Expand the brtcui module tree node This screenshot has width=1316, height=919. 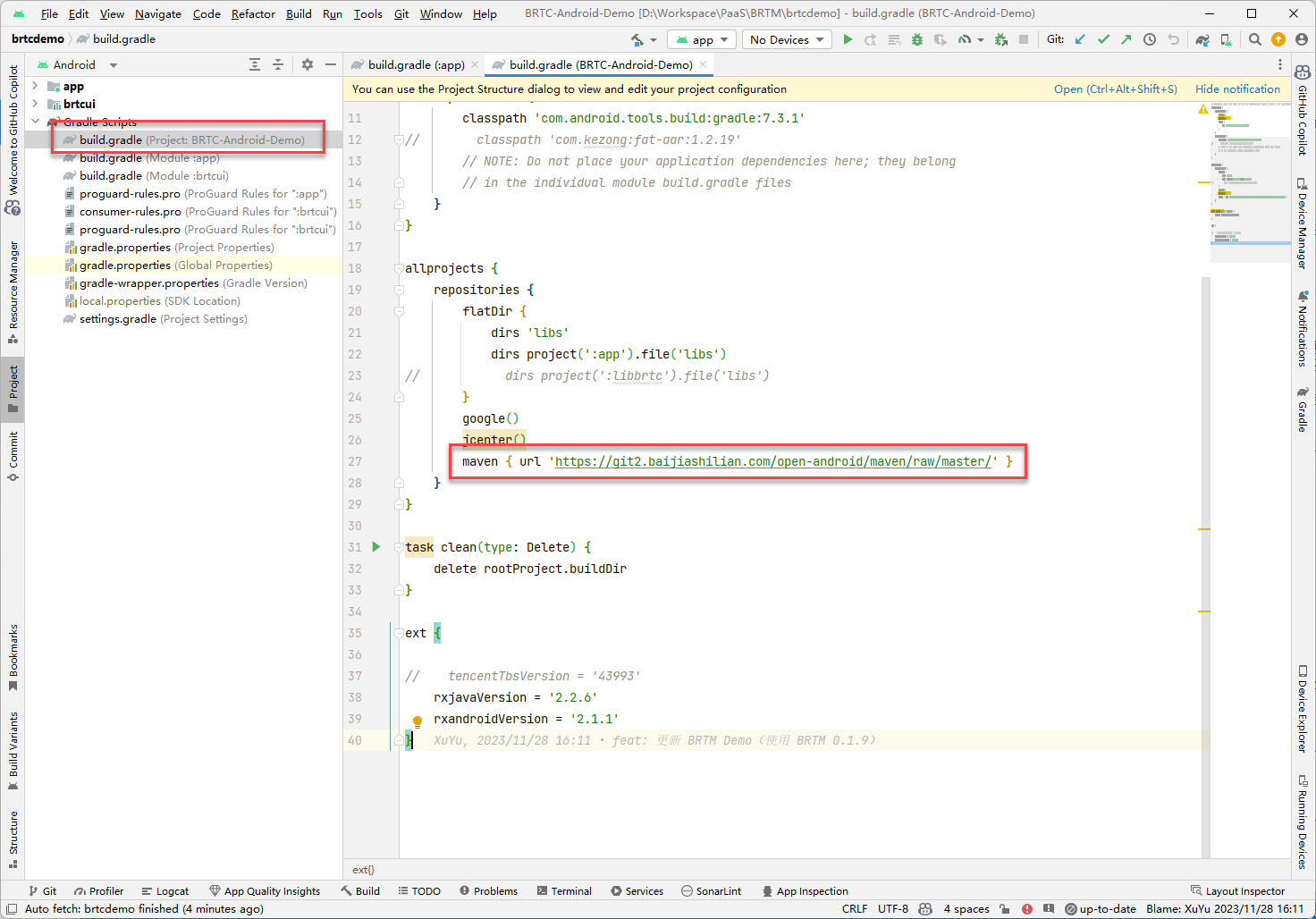coord(35,104)
